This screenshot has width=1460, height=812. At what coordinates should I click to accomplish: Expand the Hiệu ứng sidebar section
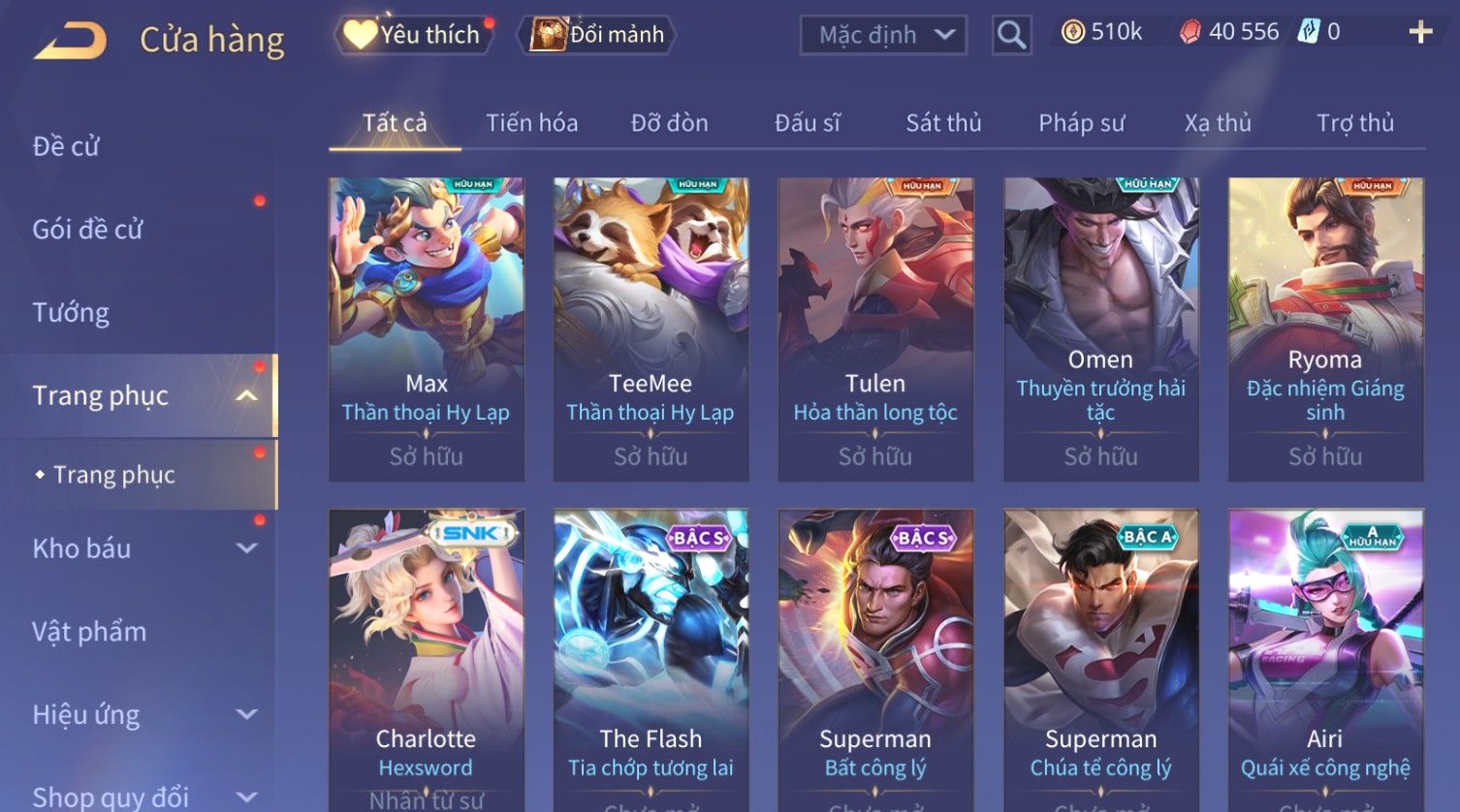tap(247, 714)
